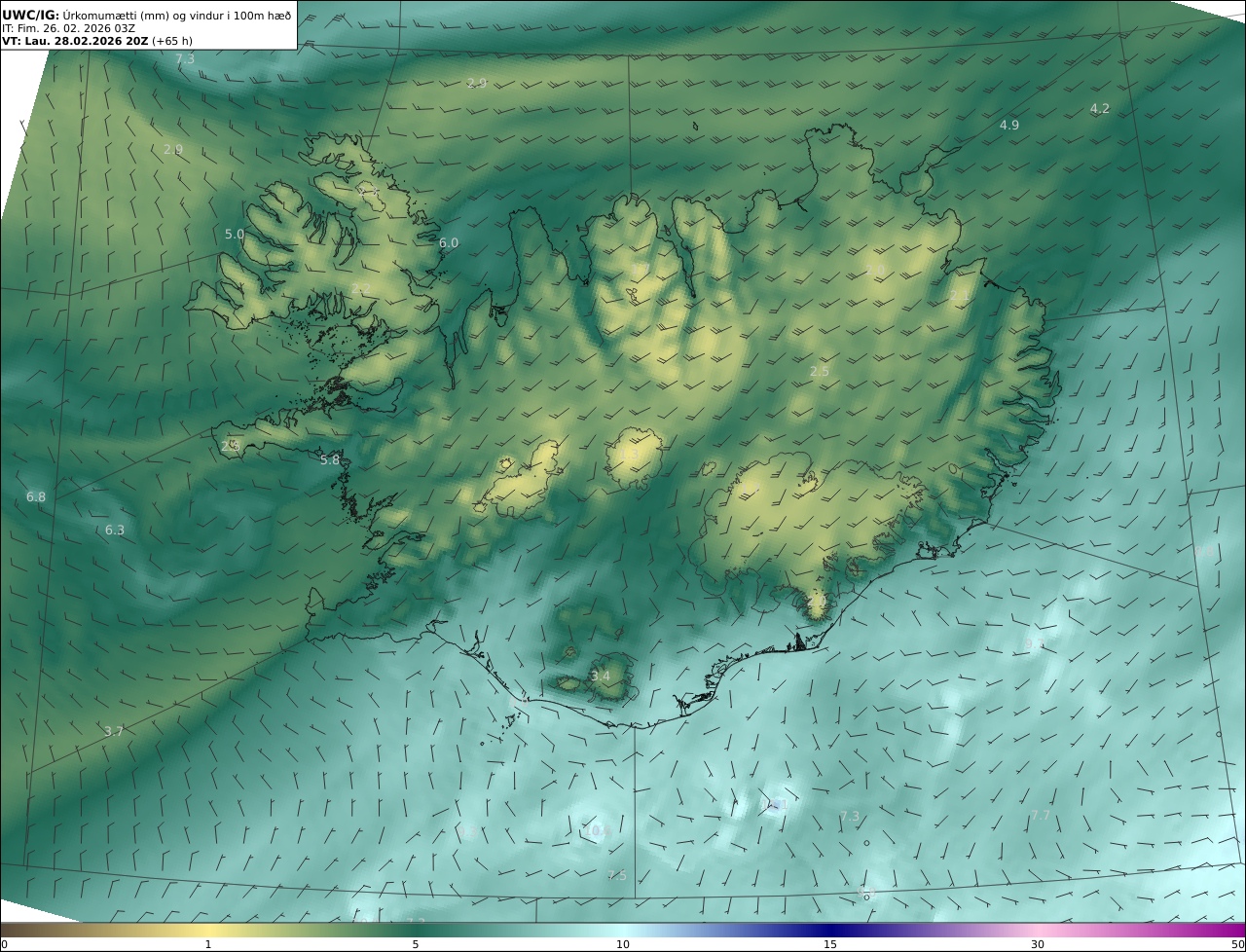Image resolution: width=1246 pixels, height=952 pixels.
Task: Click the colorbar tick labeled 50
Action: (1237, 944)
